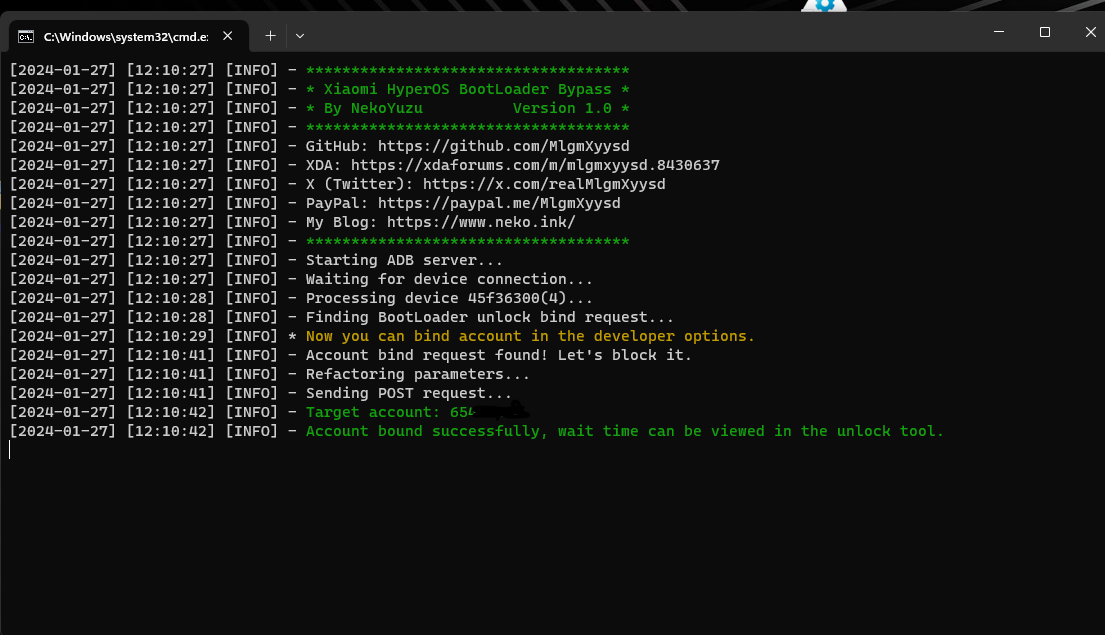Click the yellow 'Now you can bind account' message

[x=531, y=337]
